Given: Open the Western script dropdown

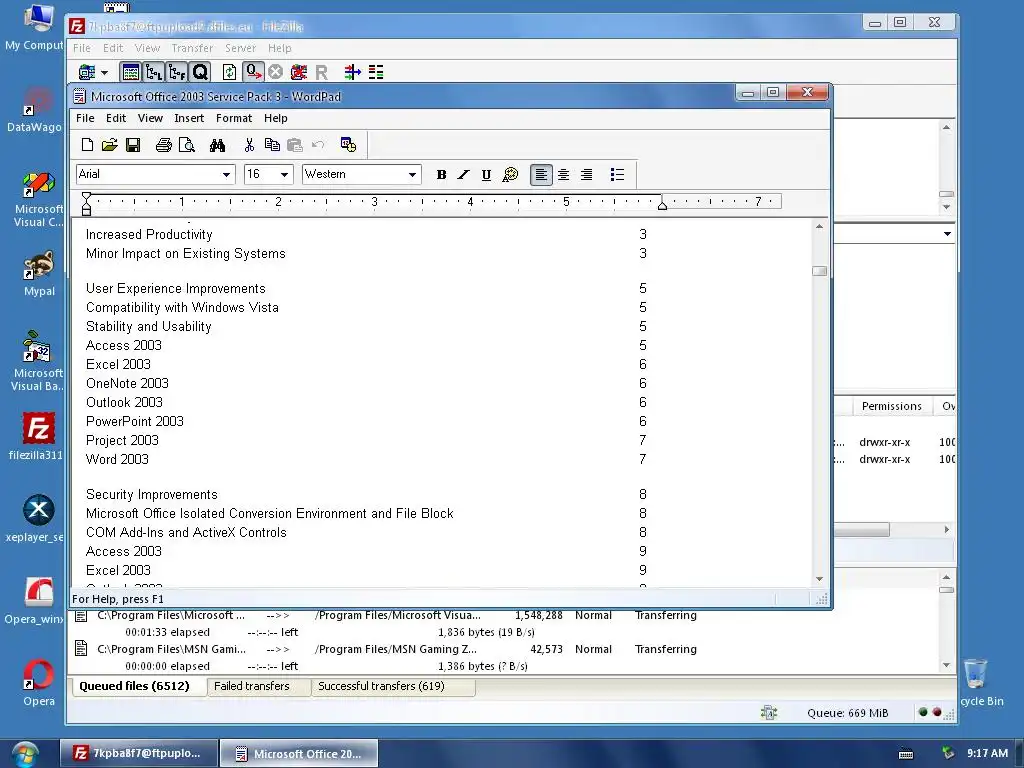Looking at the screenshot, I should coord(412,174).
